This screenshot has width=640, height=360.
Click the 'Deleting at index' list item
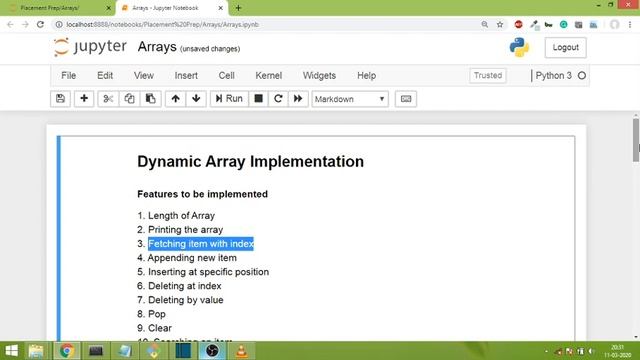[x=184, y=286]
